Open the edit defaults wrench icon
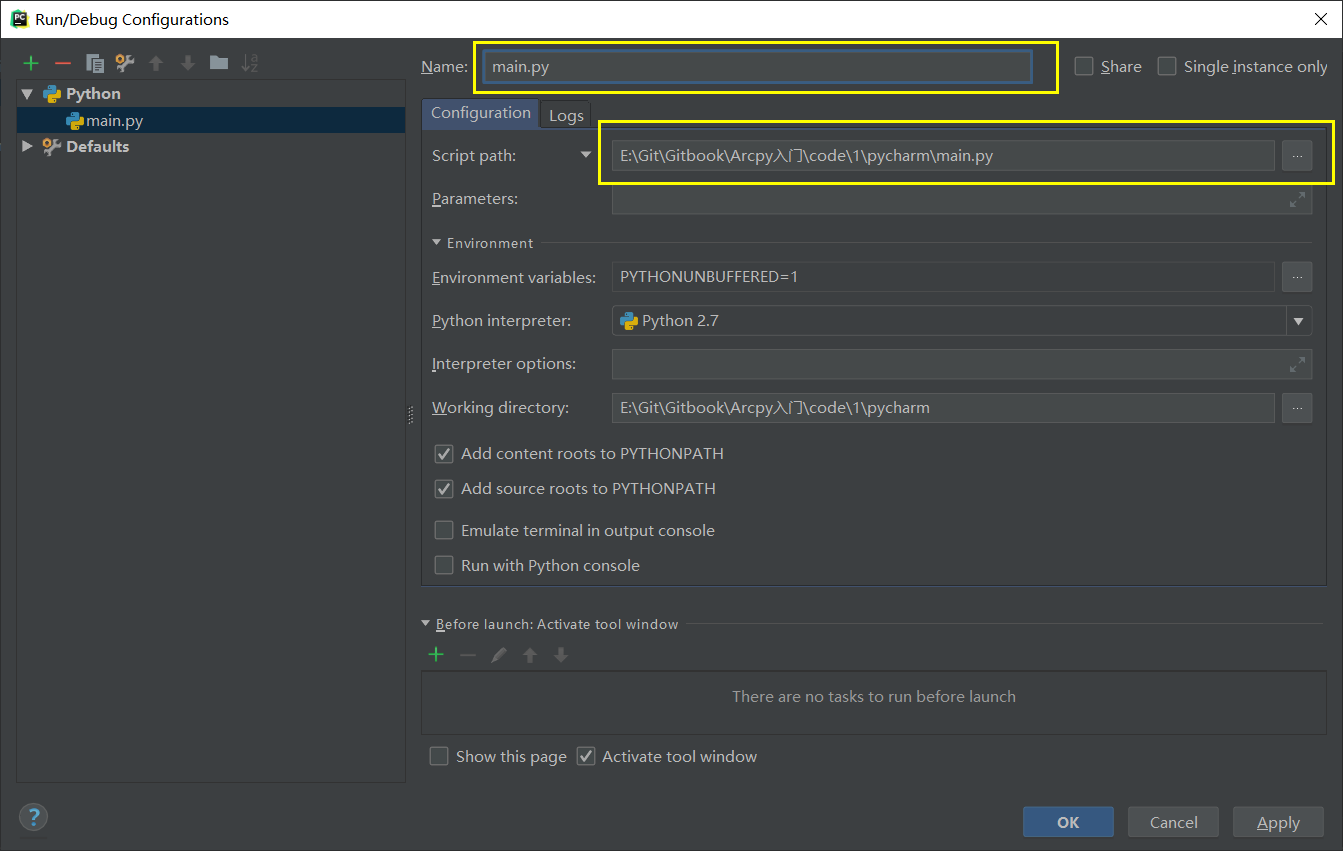Image resolution: width=1343 pixels, height=851 pixels. point(125,63)
